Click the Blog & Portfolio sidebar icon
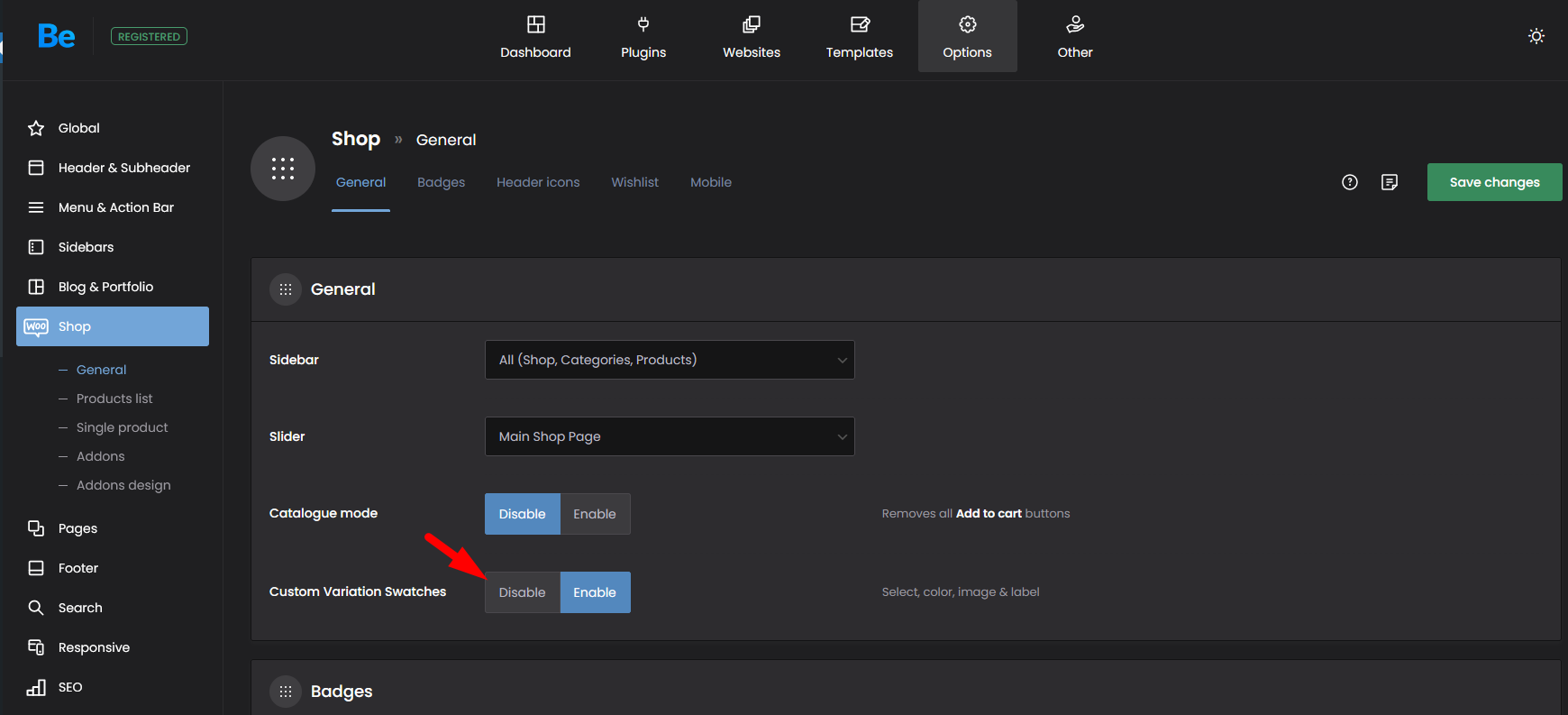The image size is (1568, 715). coord(36,287)
